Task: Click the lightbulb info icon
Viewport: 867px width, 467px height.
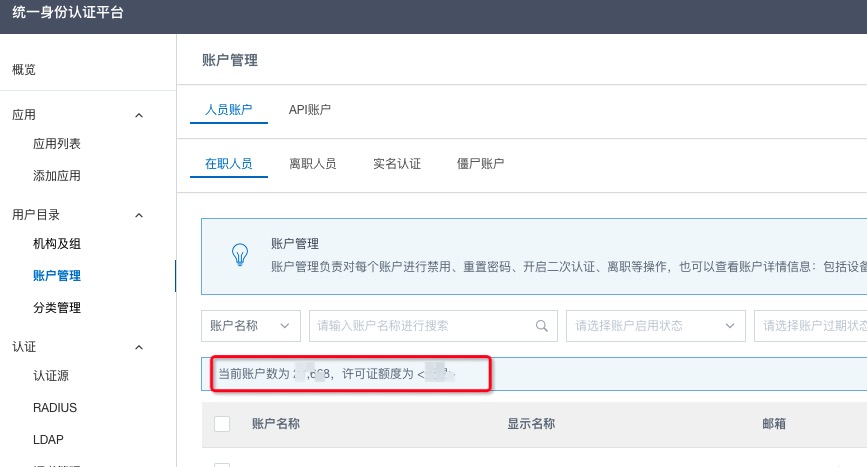Action: coord(240,254)
